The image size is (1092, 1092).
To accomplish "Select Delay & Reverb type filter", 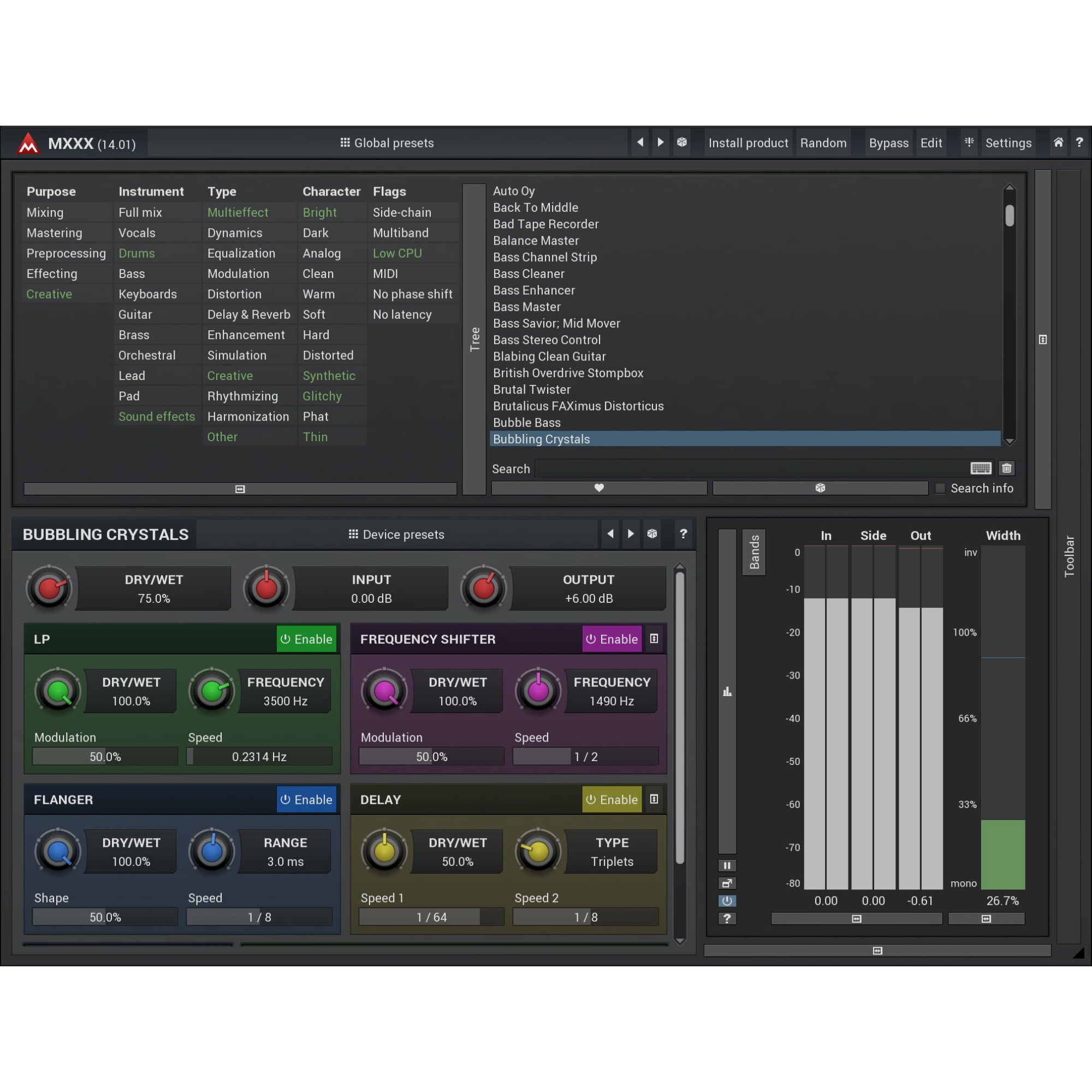I will point(248,314).
